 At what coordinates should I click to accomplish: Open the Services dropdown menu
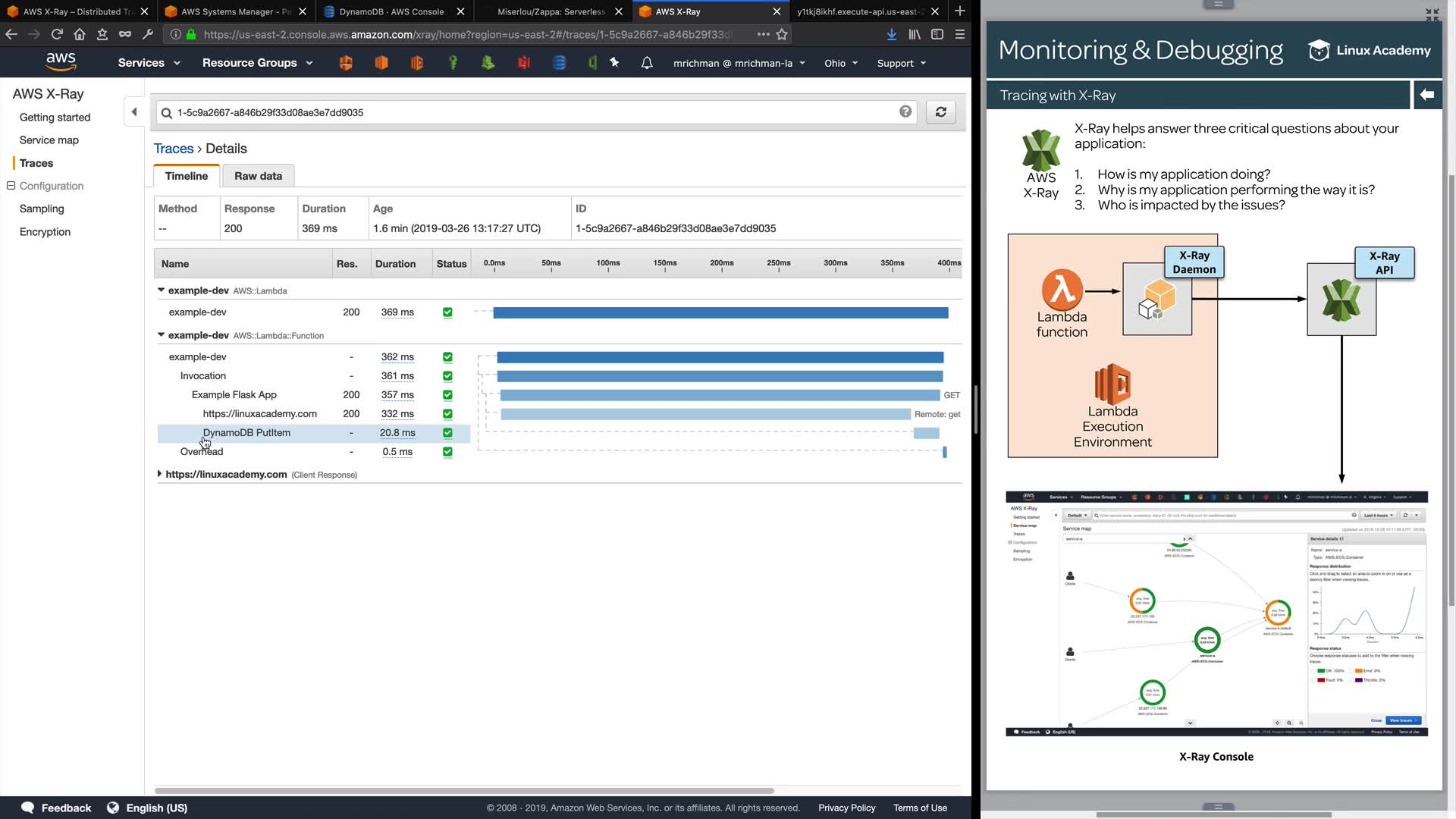click(x=149, y=63)
